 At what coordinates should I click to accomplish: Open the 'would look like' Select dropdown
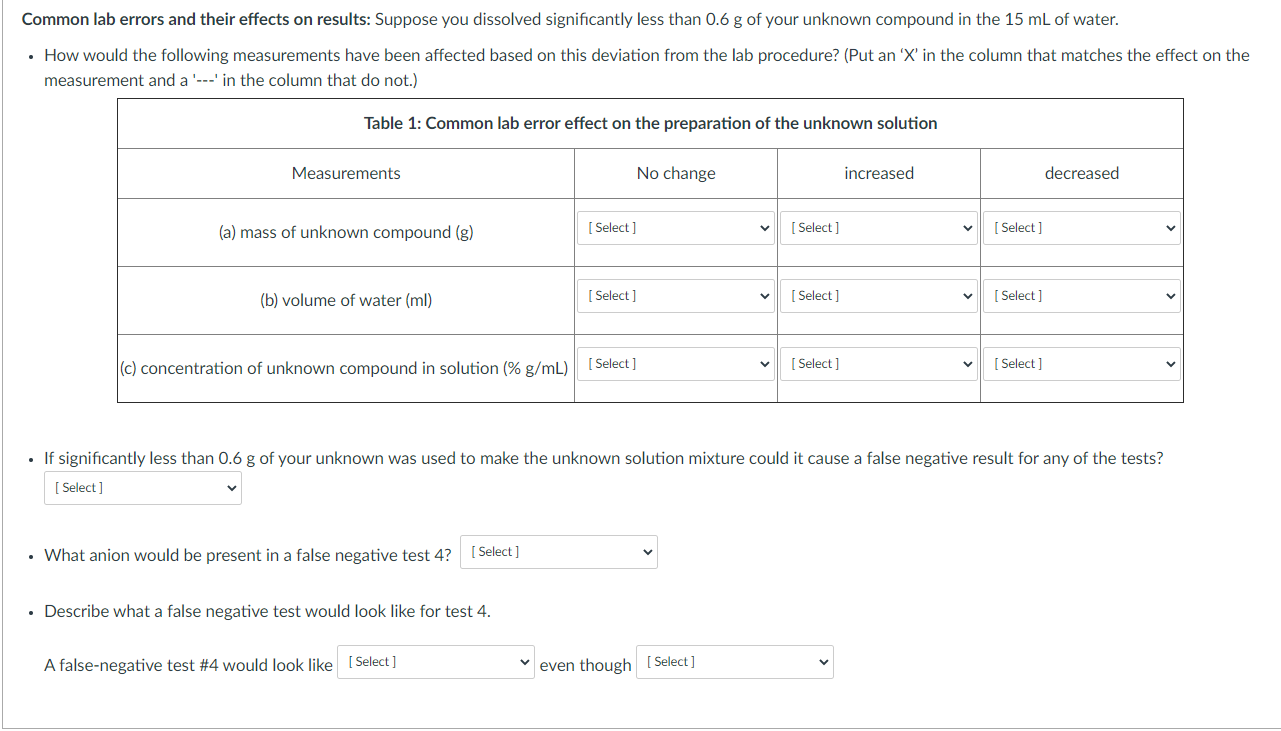(x=435, y=661)
